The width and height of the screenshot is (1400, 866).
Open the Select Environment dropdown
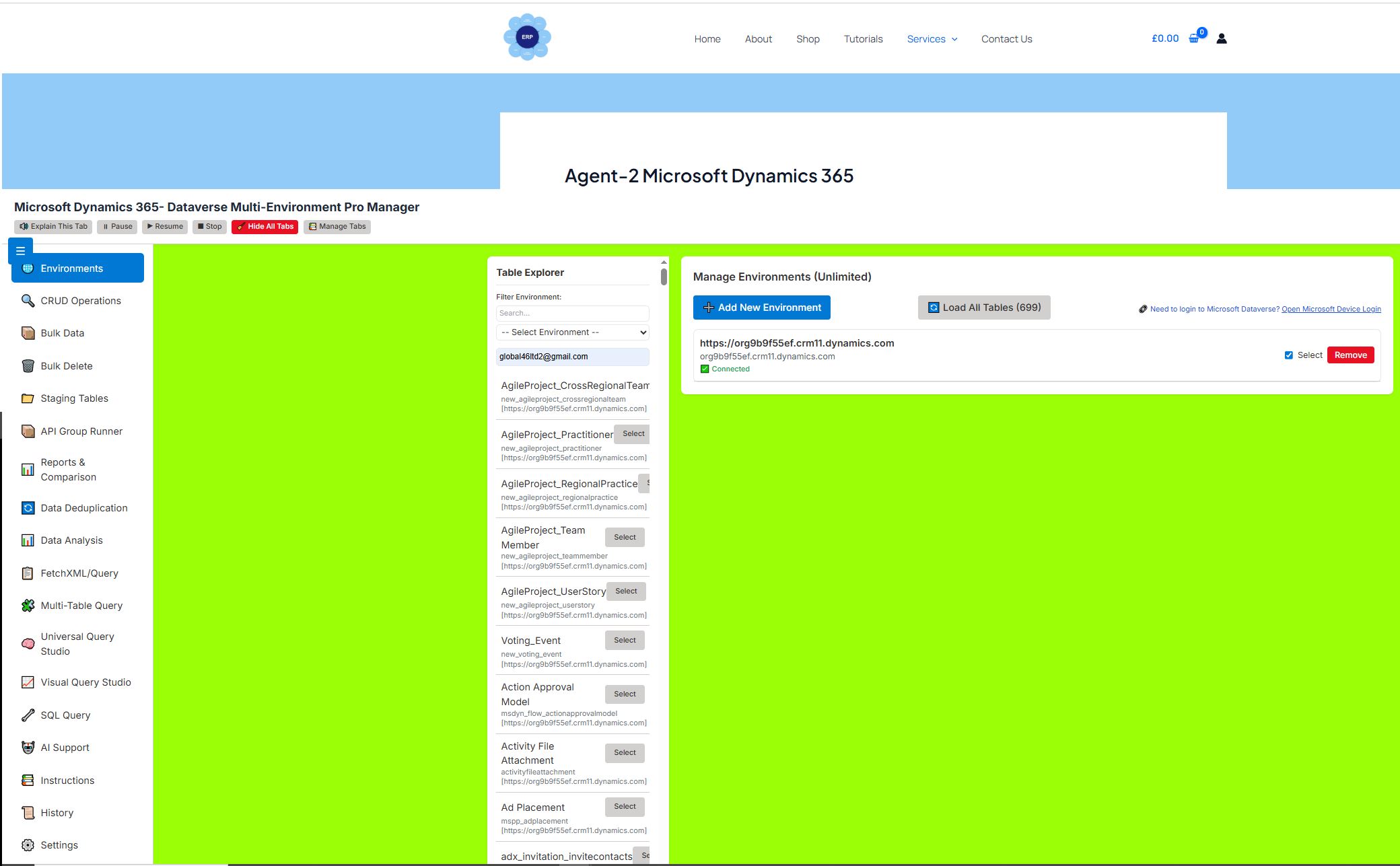point(572,332)
